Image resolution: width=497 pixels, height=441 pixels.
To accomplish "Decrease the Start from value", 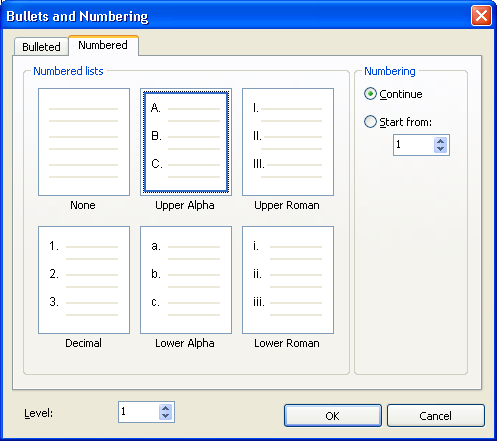I will coord(440,149).
